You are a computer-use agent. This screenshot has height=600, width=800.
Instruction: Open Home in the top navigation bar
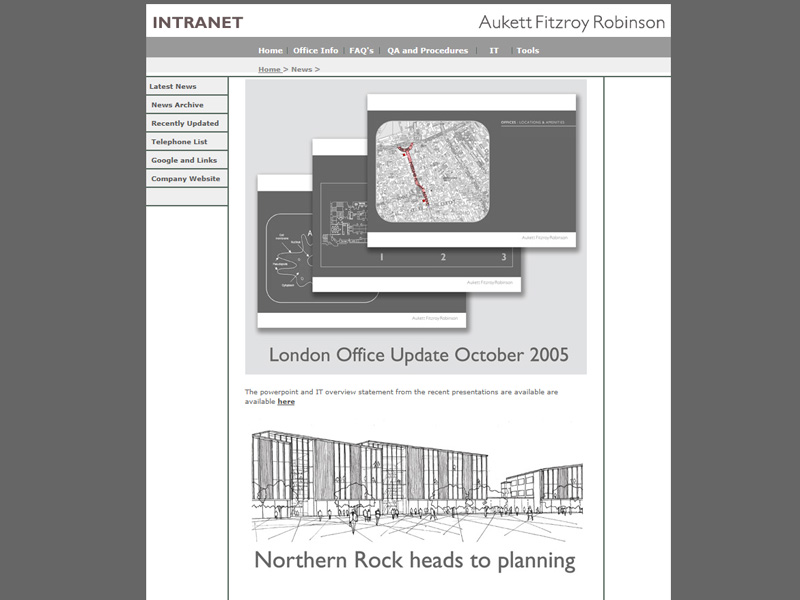click(270, 51)
